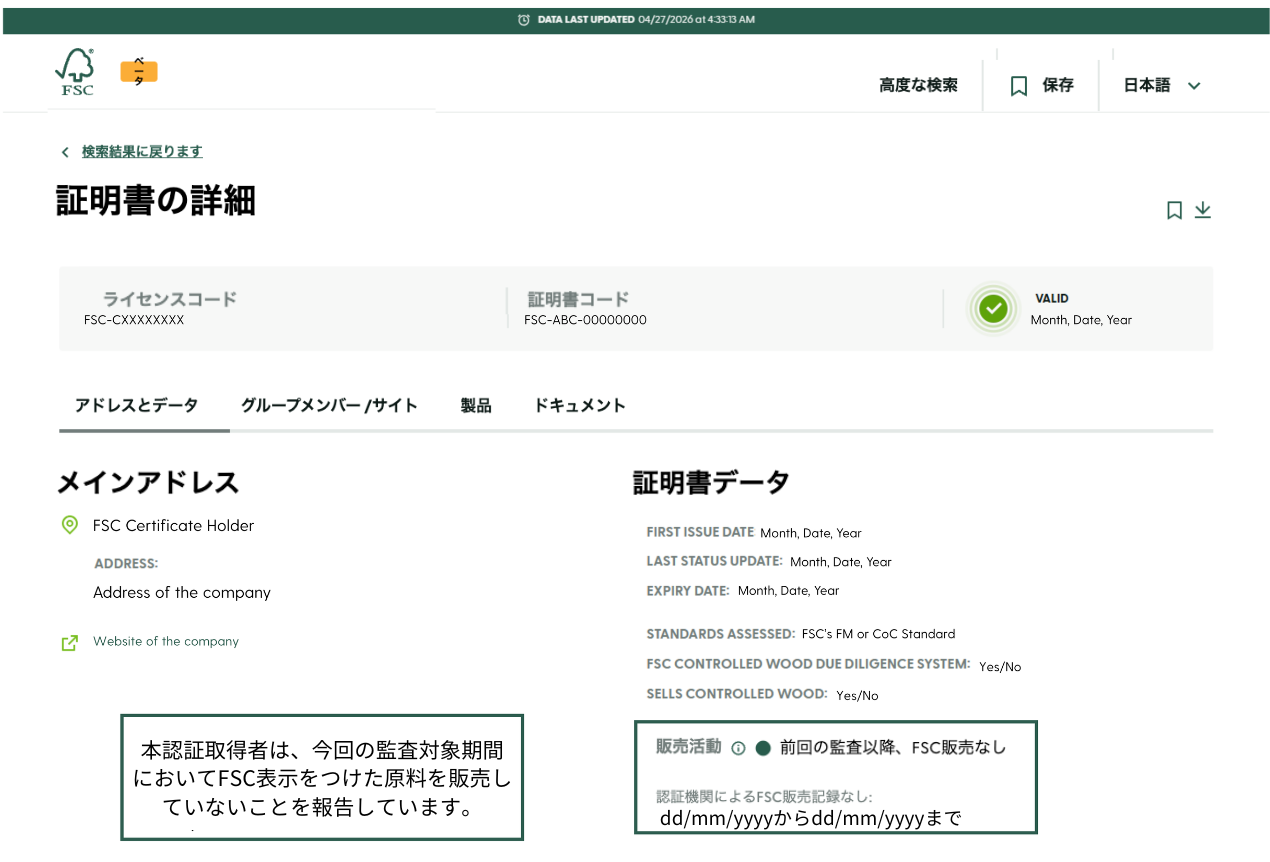This screenshot has height=862, width=1270.
Task: Click the Address of the company text
Action: tap(182, 593)
